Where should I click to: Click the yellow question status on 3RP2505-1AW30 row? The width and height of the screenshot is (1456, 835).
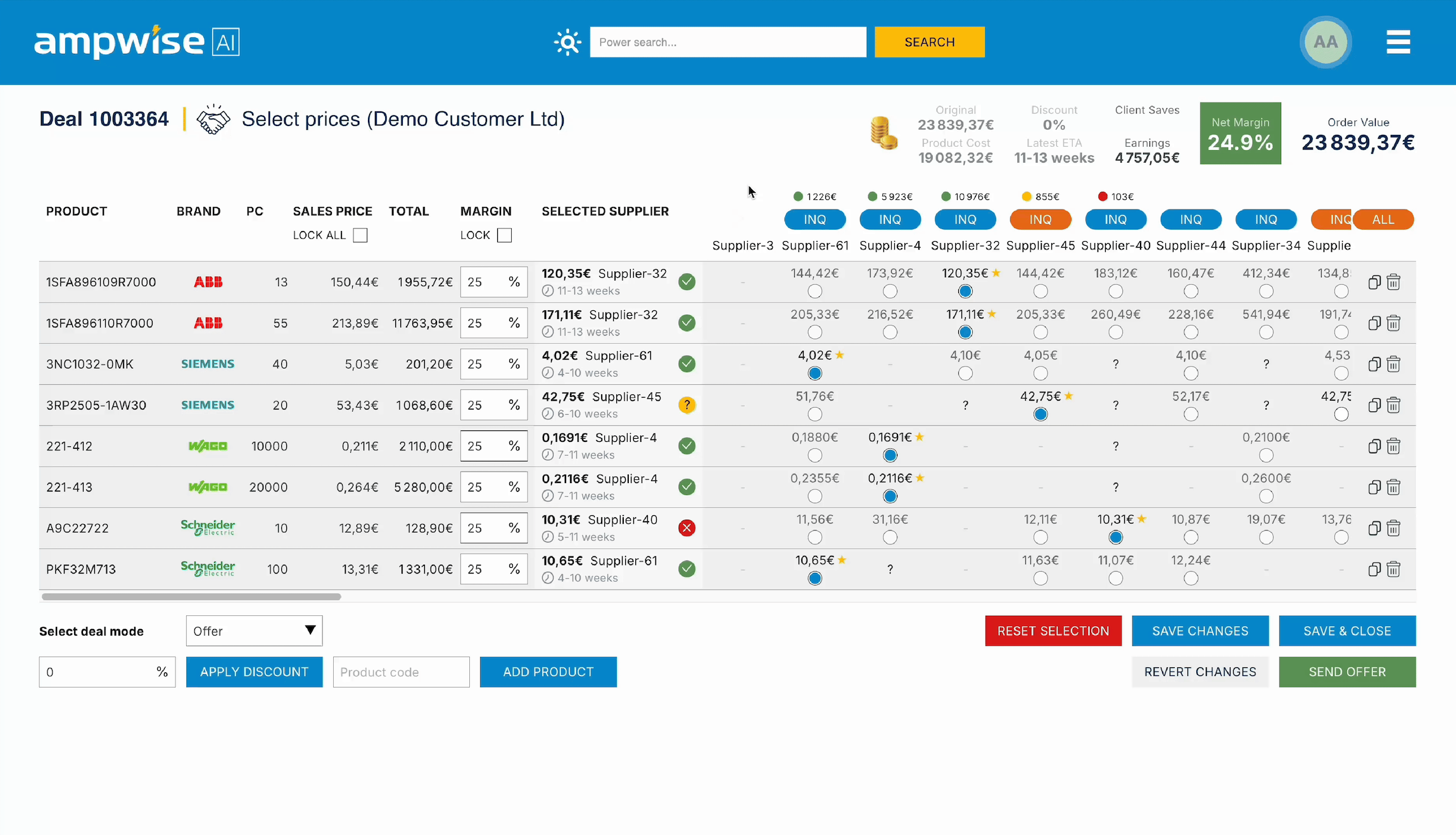[x=687, y=405]
